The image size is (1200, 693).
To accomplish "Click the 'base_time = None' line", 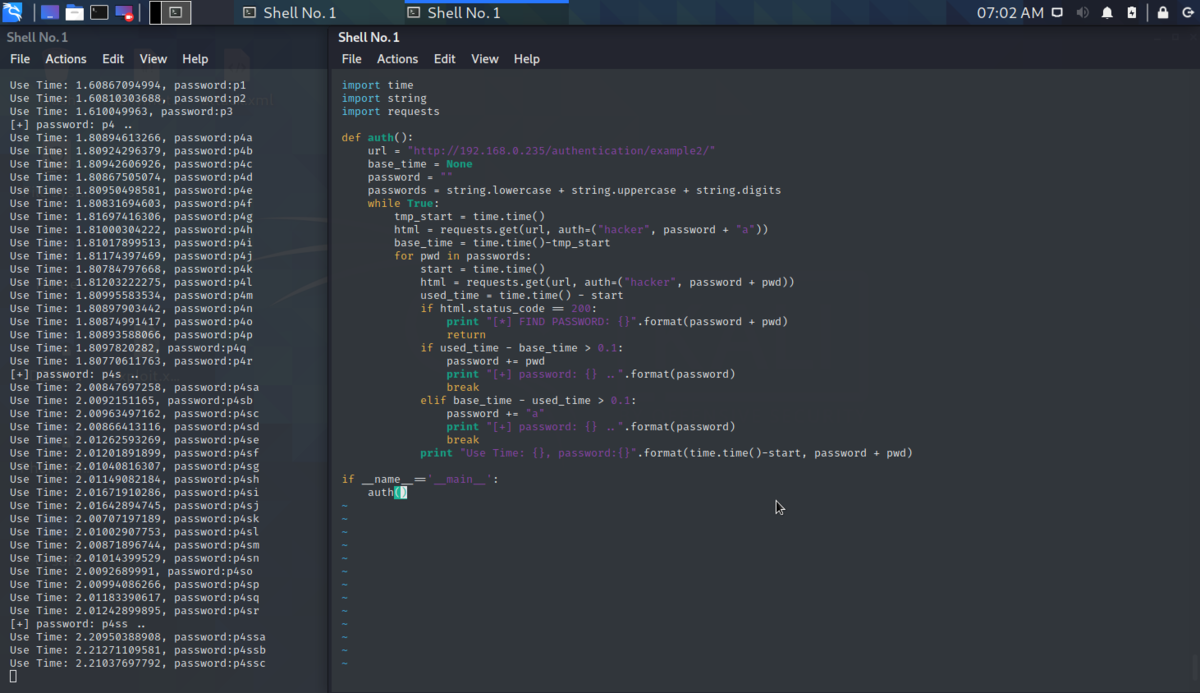I will point(420,164).
